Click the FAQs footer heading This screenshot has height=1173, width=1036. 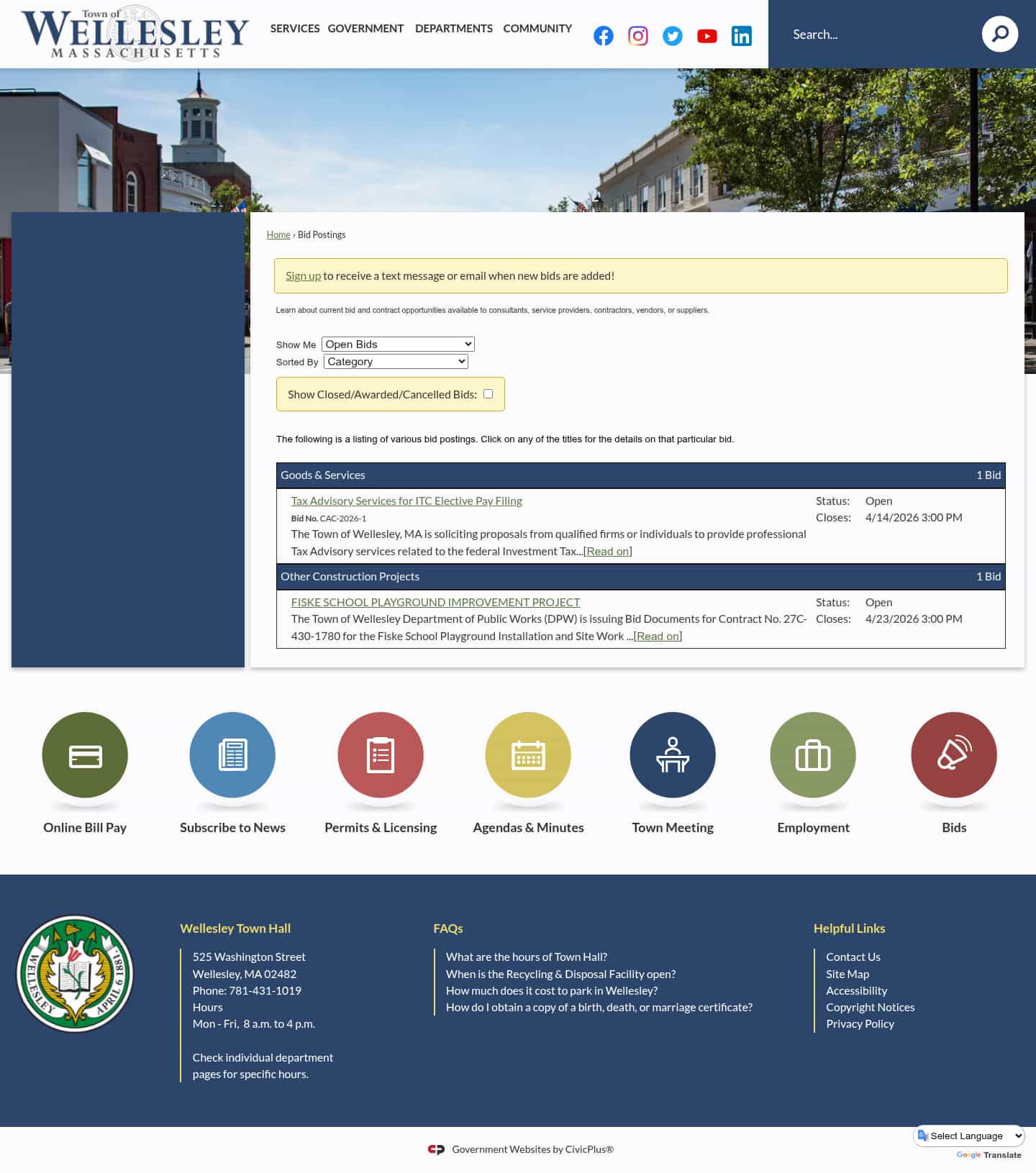447,928
